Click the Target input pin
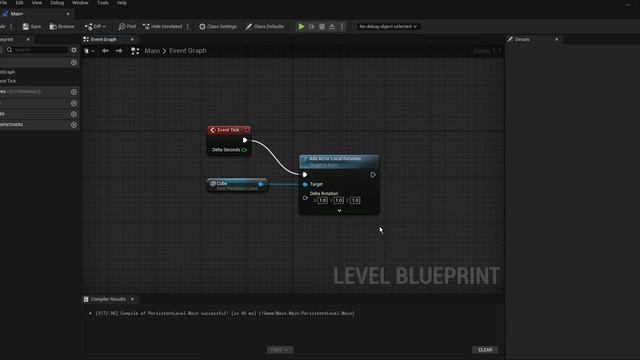 (305, 184)
